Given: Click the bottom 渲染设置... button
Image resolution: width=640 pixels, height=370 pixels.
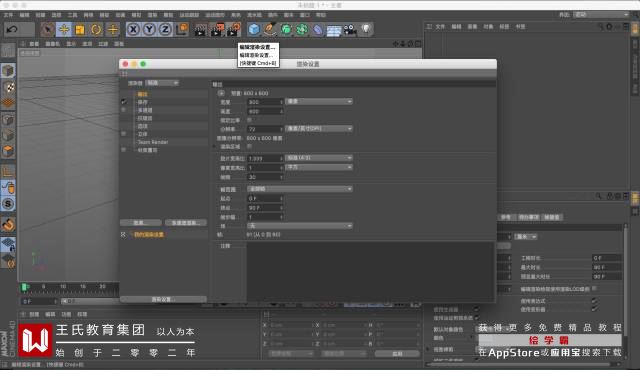Looking at the screenshot, I should (x=163, y=299).
